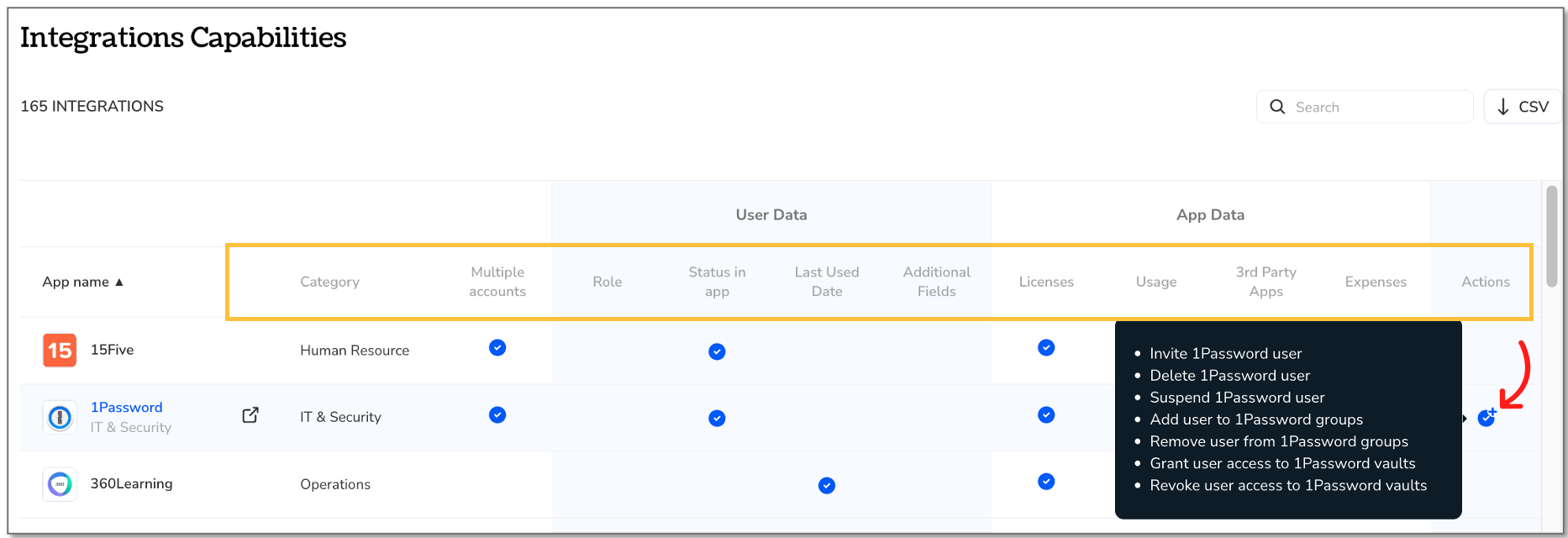Viewport: 1568px width, 538px height.
Task: Click the Usage column header
Action: click(x=1156, y=282)
